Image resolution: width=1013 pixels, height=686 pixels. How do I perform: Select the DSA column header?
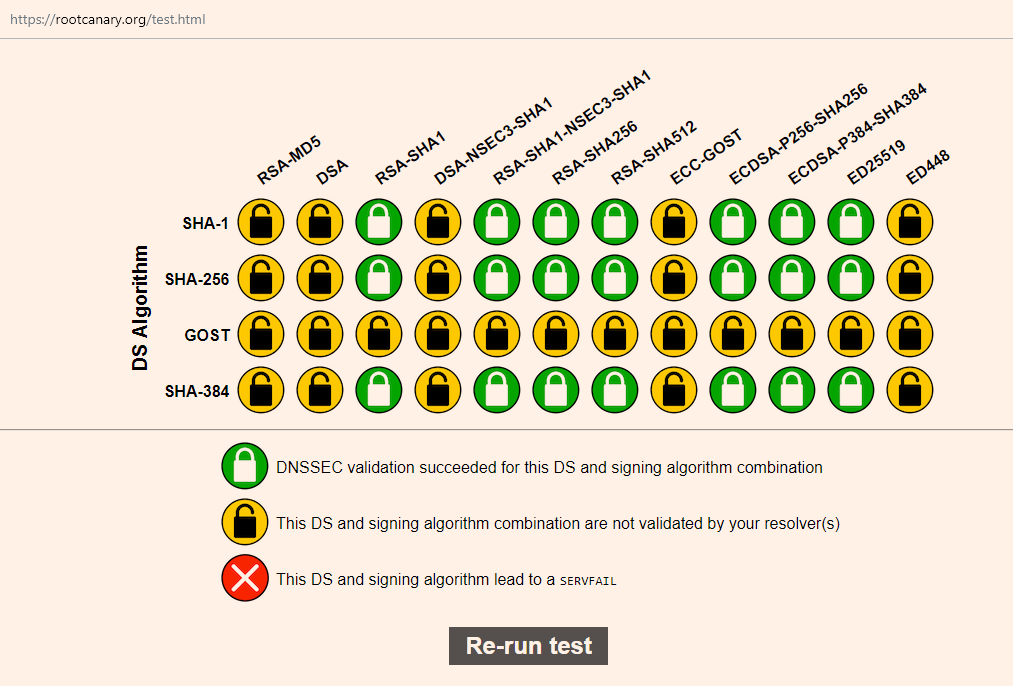tap(332, 172)
